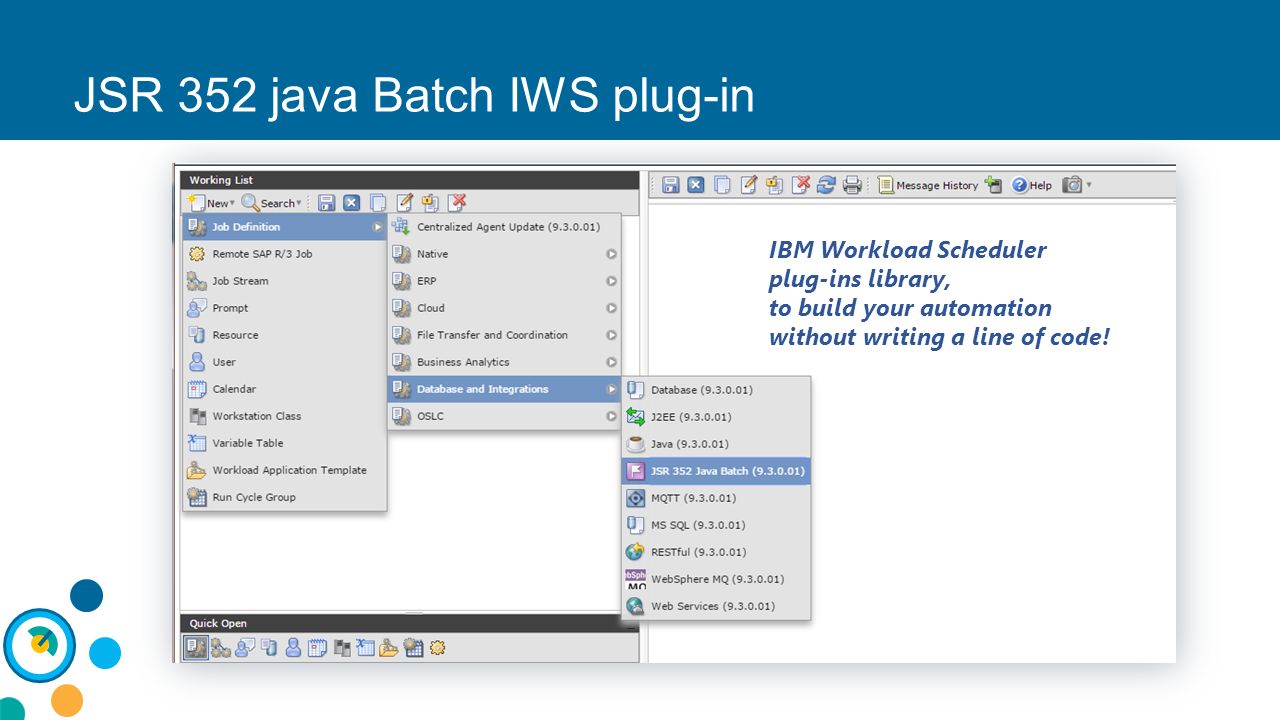Click the Print icon in the right toolbar
1280x720 pixels.
tap(852, 185)
